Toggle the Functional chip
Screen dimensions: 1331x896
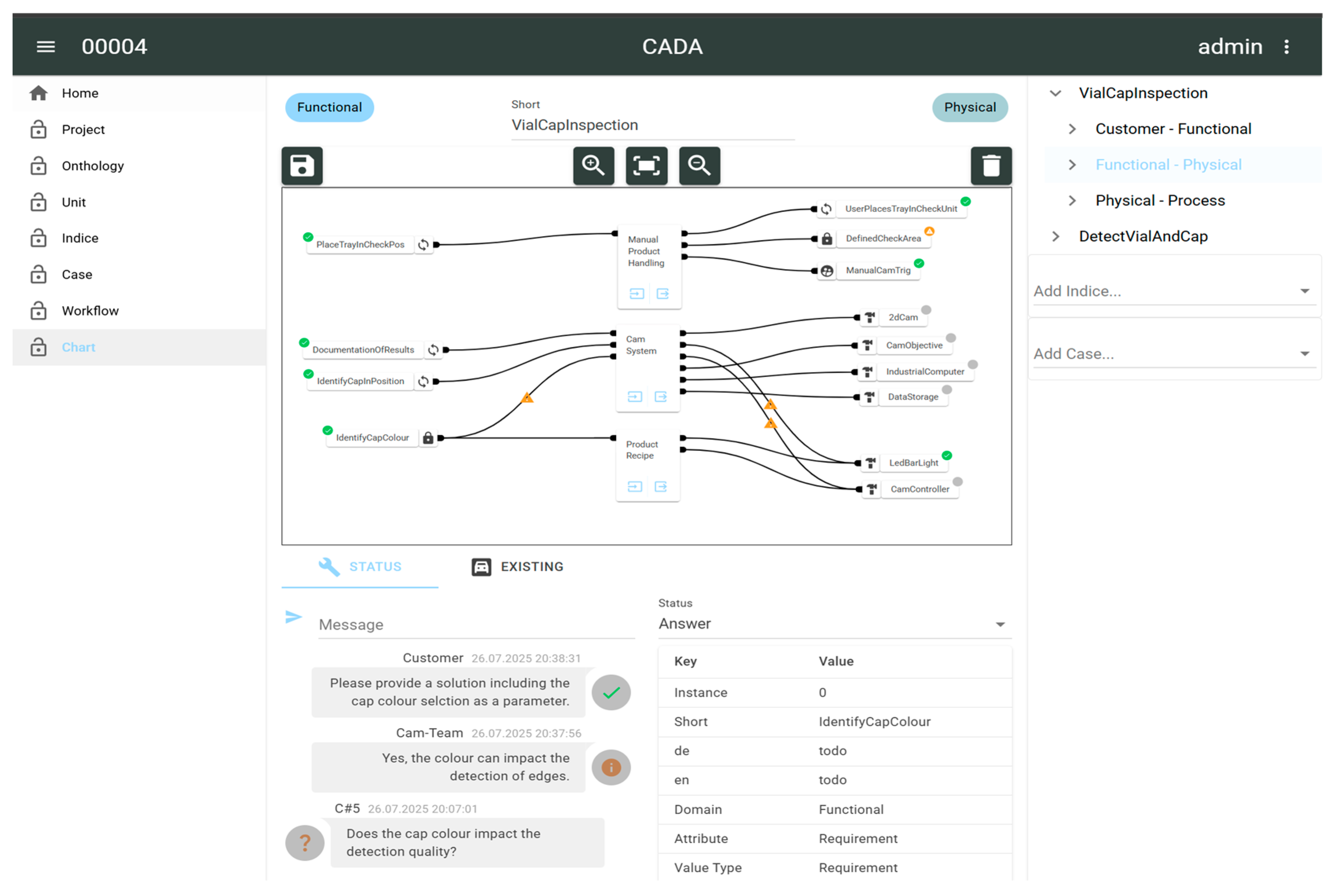coord(329,107)
